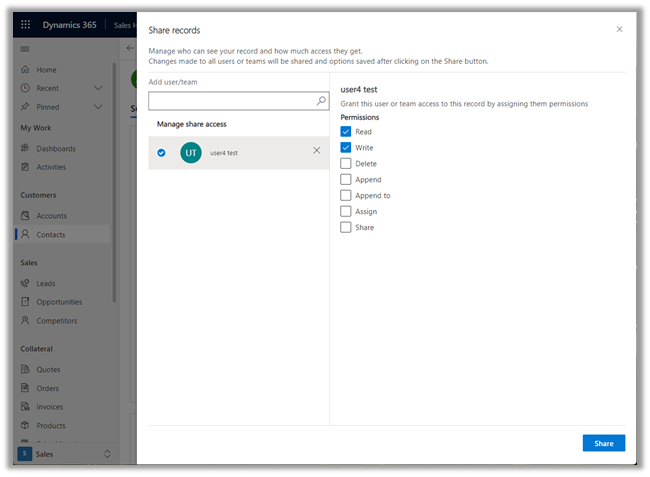Uncheck the Write permission
650x477 pixels.
pos(346,147)
